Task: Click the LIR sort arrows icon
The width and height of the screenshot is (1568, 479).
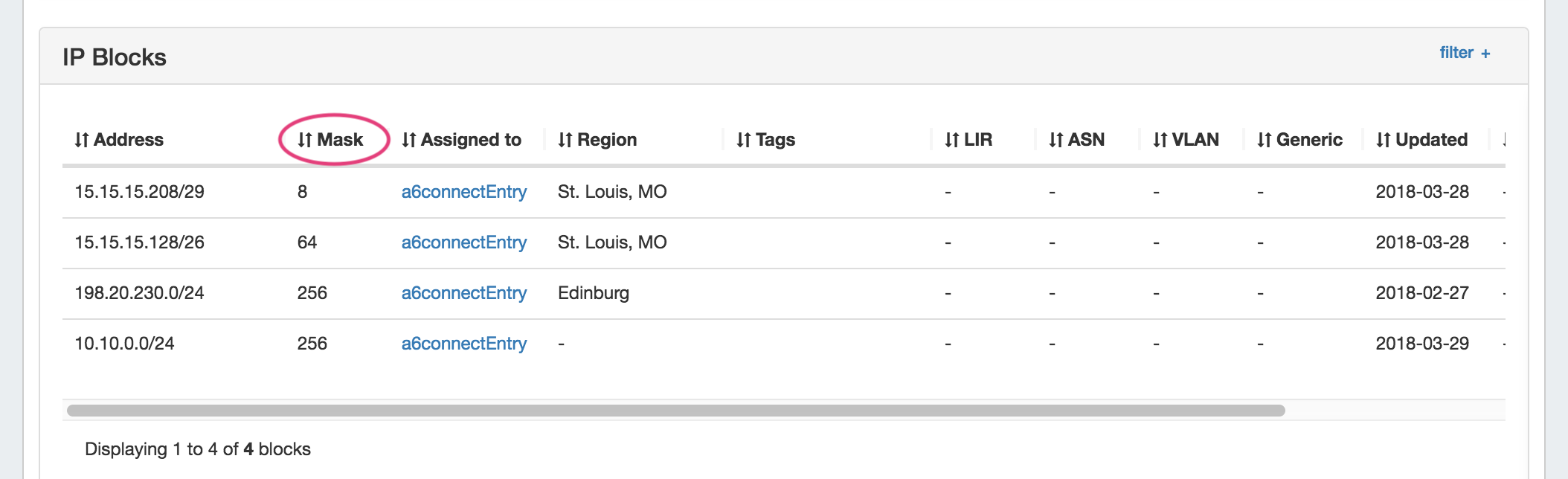Action: [952, 140]
